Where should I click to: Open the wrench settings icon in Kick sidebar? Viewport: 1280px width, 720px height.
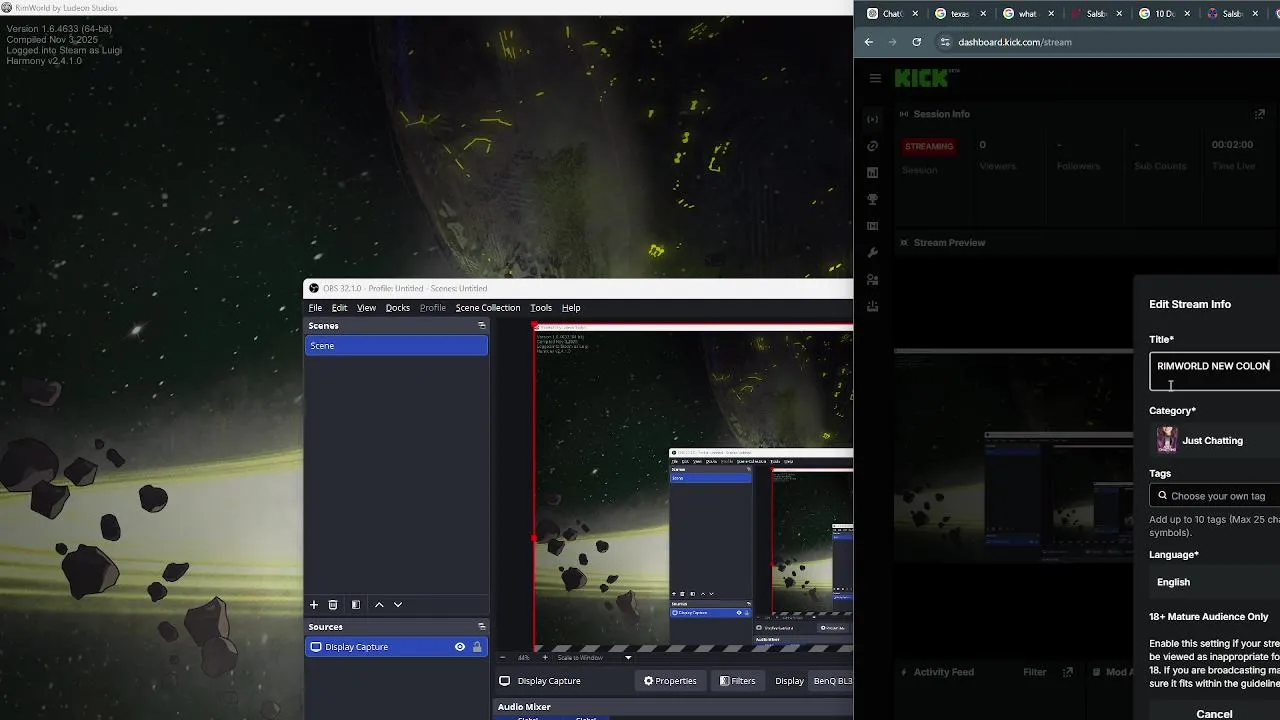[x=873, y=253]
